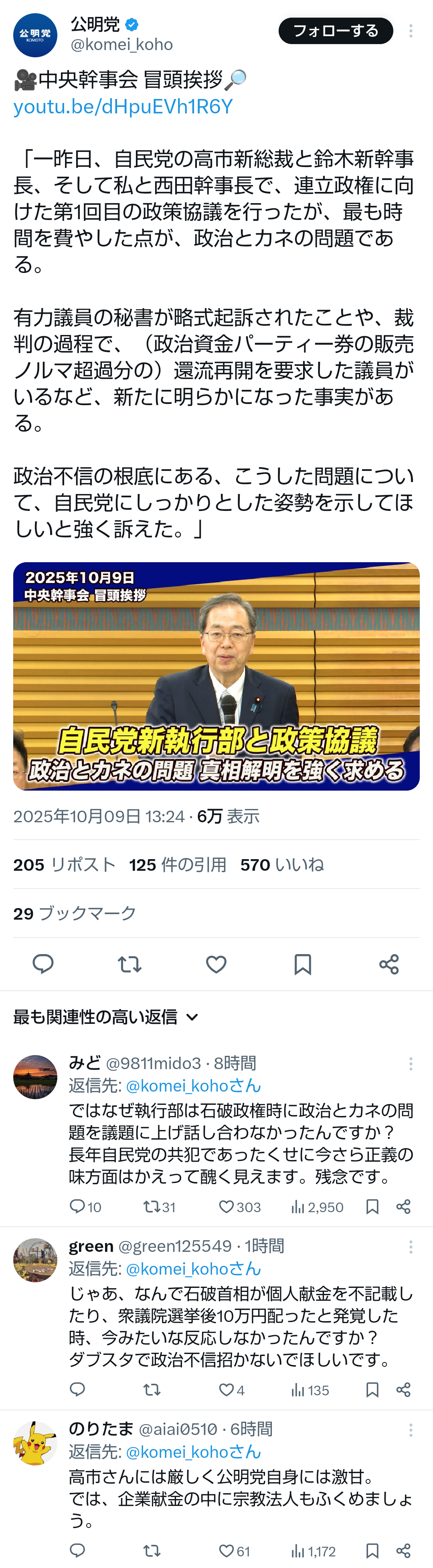Open the 公明党 profile avatar
This screenshot has width=433, height=1568.
[x=35, y=35]
